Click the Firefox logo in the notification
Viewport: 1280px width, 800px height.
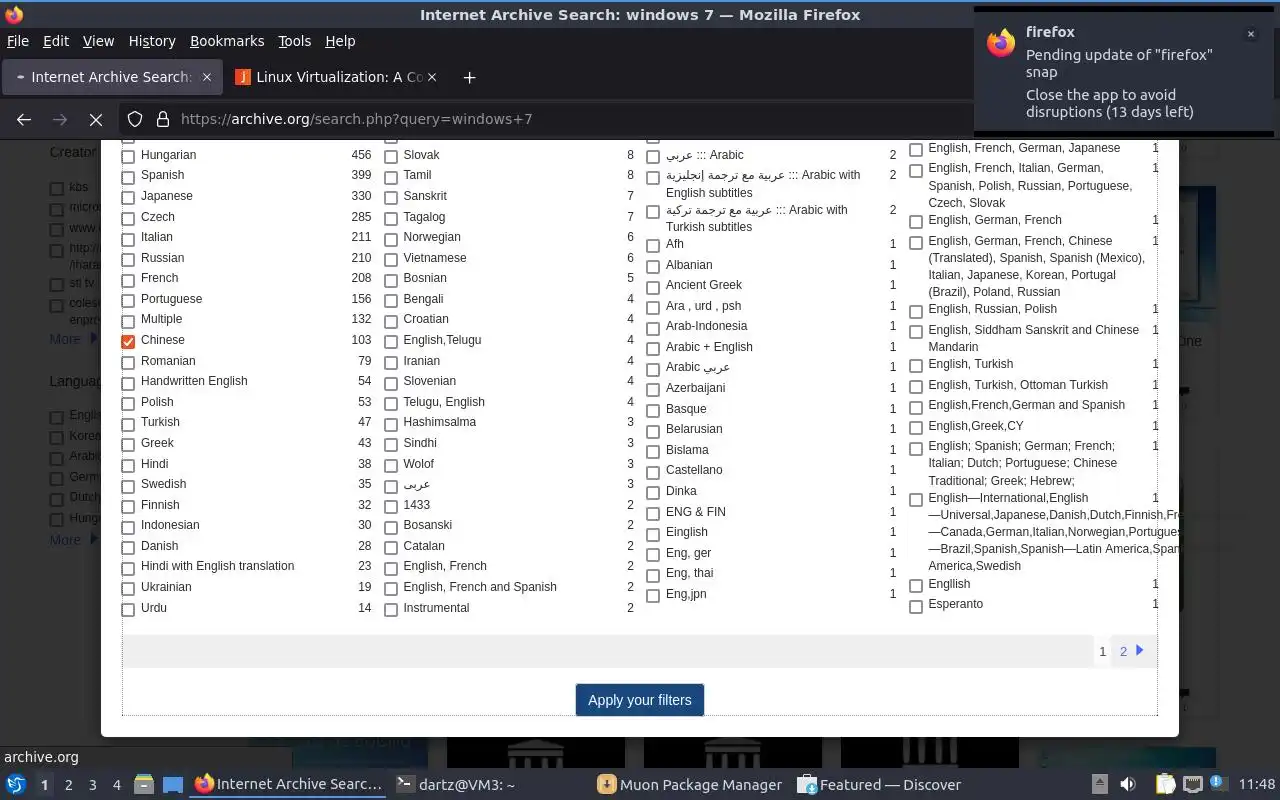[1001, 43]
